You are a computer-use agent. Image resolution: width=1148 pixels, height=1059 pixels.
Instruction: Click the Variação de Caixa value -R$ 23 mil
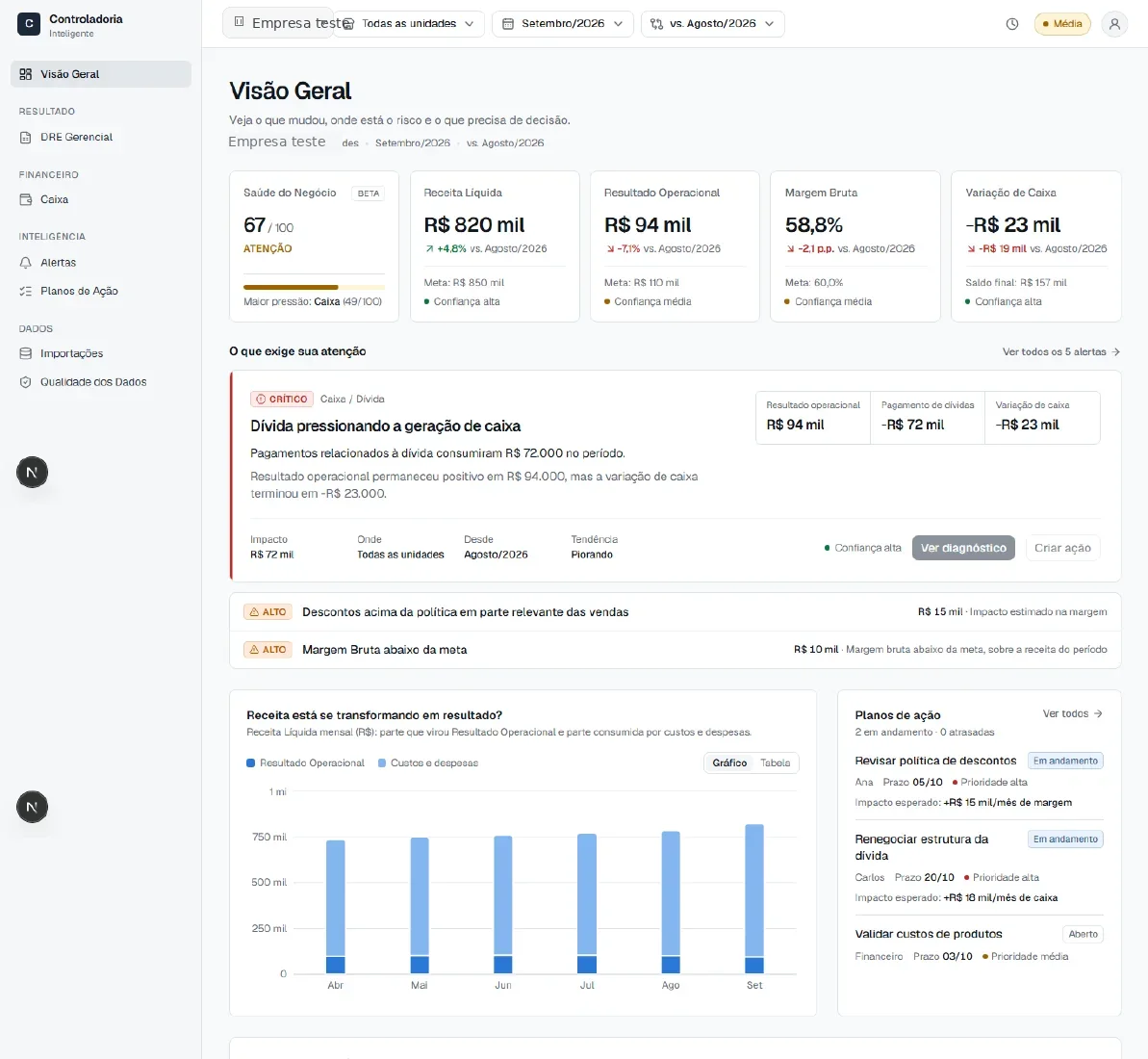coord(1012,225)
